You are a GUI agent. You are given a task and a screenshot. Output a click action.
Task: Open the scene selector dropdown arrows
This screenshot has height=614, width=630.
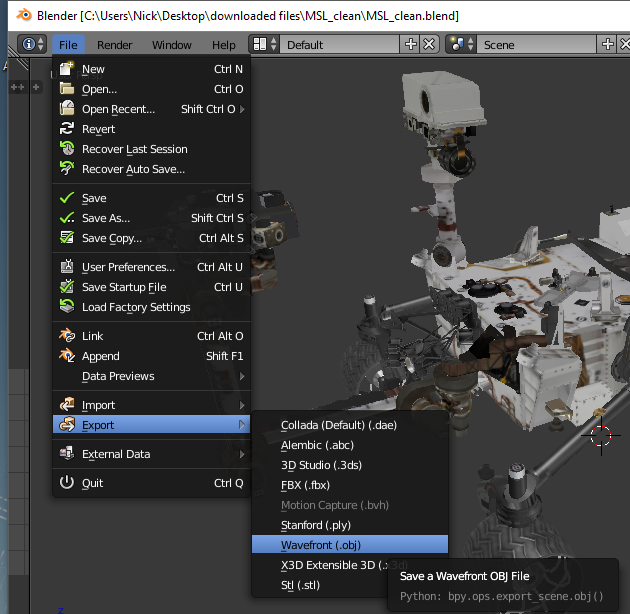point(470,44)
